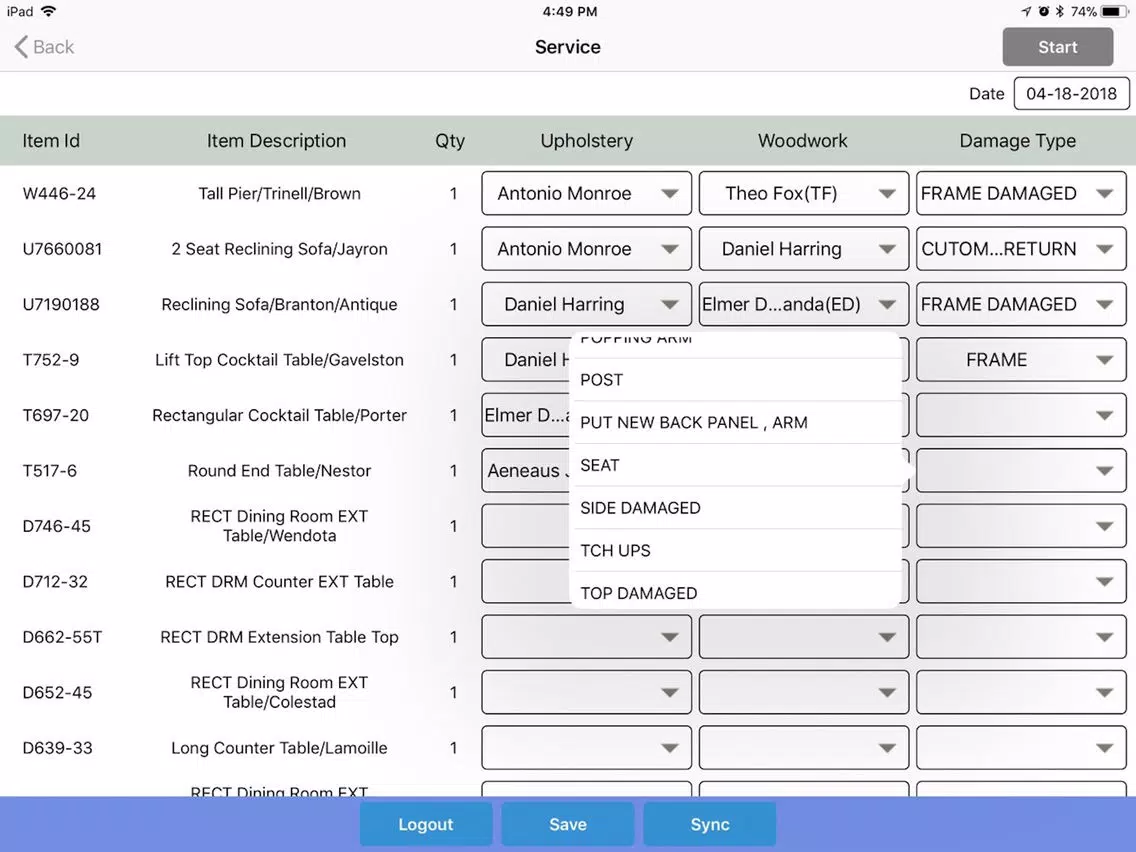The image size is (1136, 852).
Task: Open Damage Type dropdown for D662-55T
Action: tap(1021, 637)
